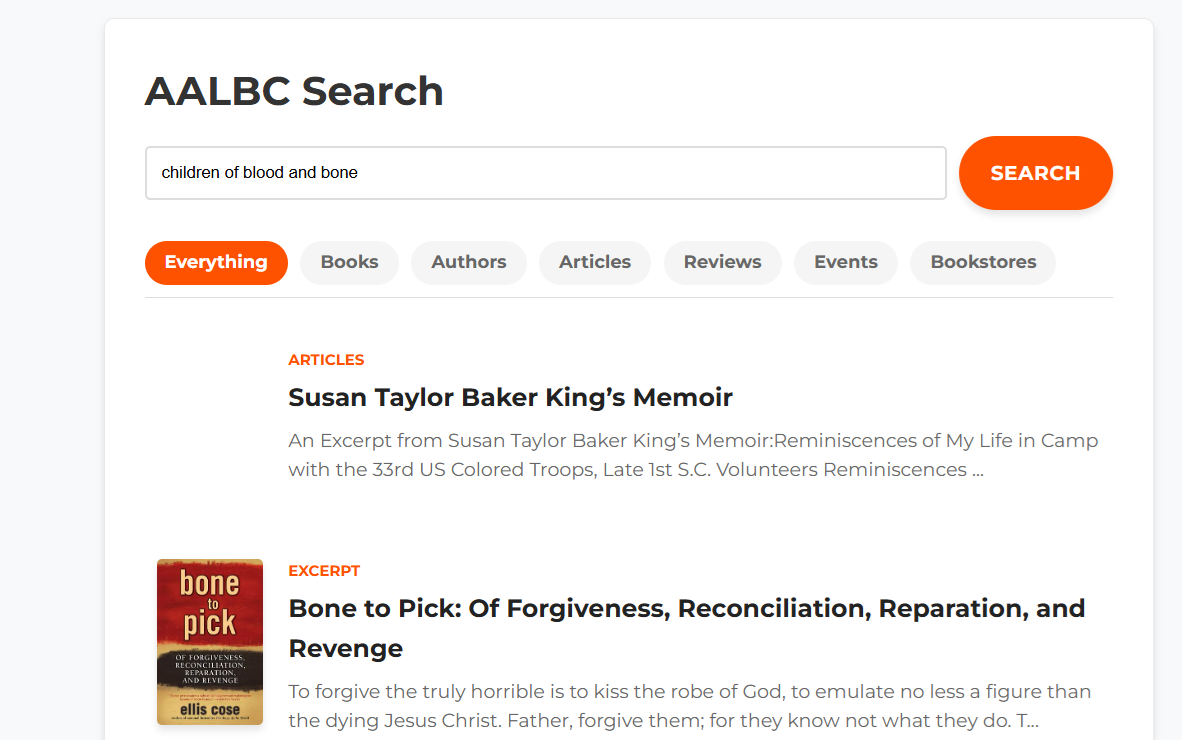The width and height of the screenshot is (1182, 740).
Task: Click the orange SEARCH button
Action: click(x=1035, y=173)
